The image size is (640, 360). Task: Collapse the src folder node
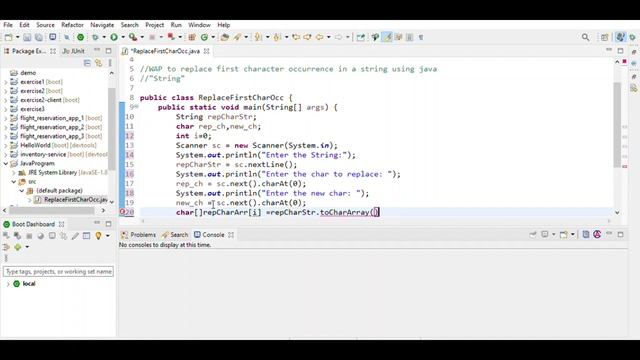13,181
